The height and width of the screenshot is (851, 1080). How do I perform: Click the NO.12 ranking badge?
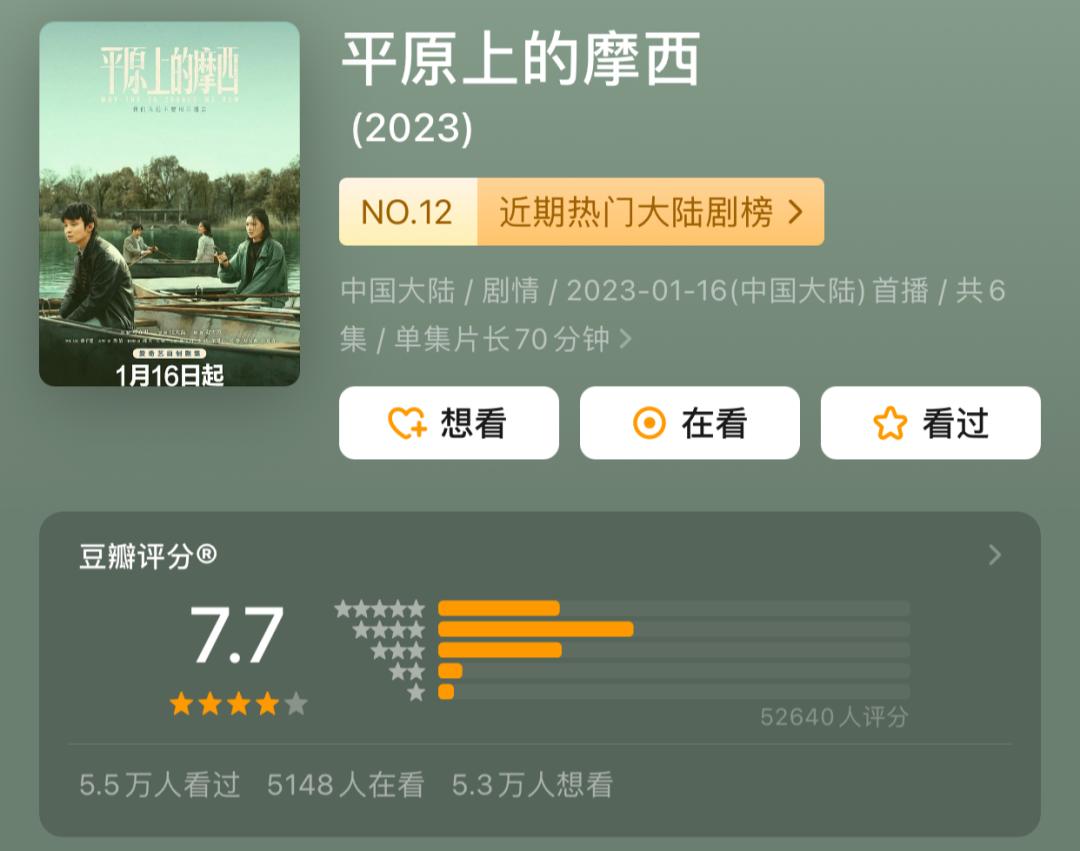point(408,212)
